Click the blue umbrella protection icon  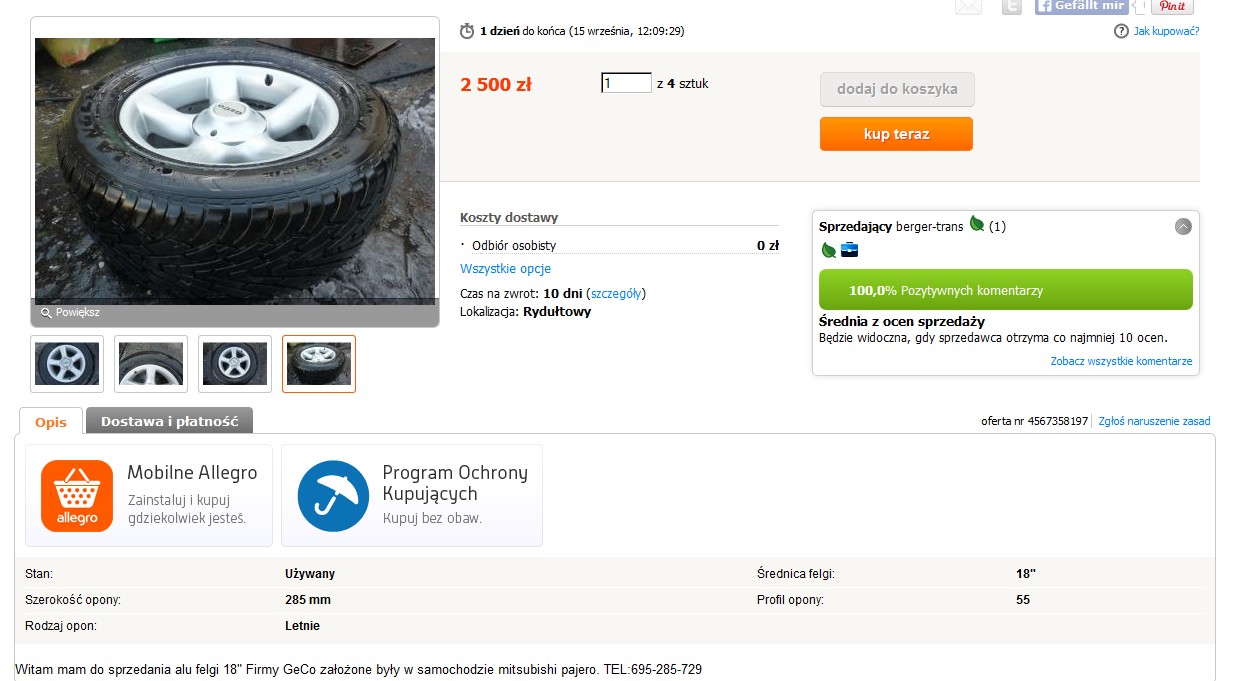click(333, 496)
